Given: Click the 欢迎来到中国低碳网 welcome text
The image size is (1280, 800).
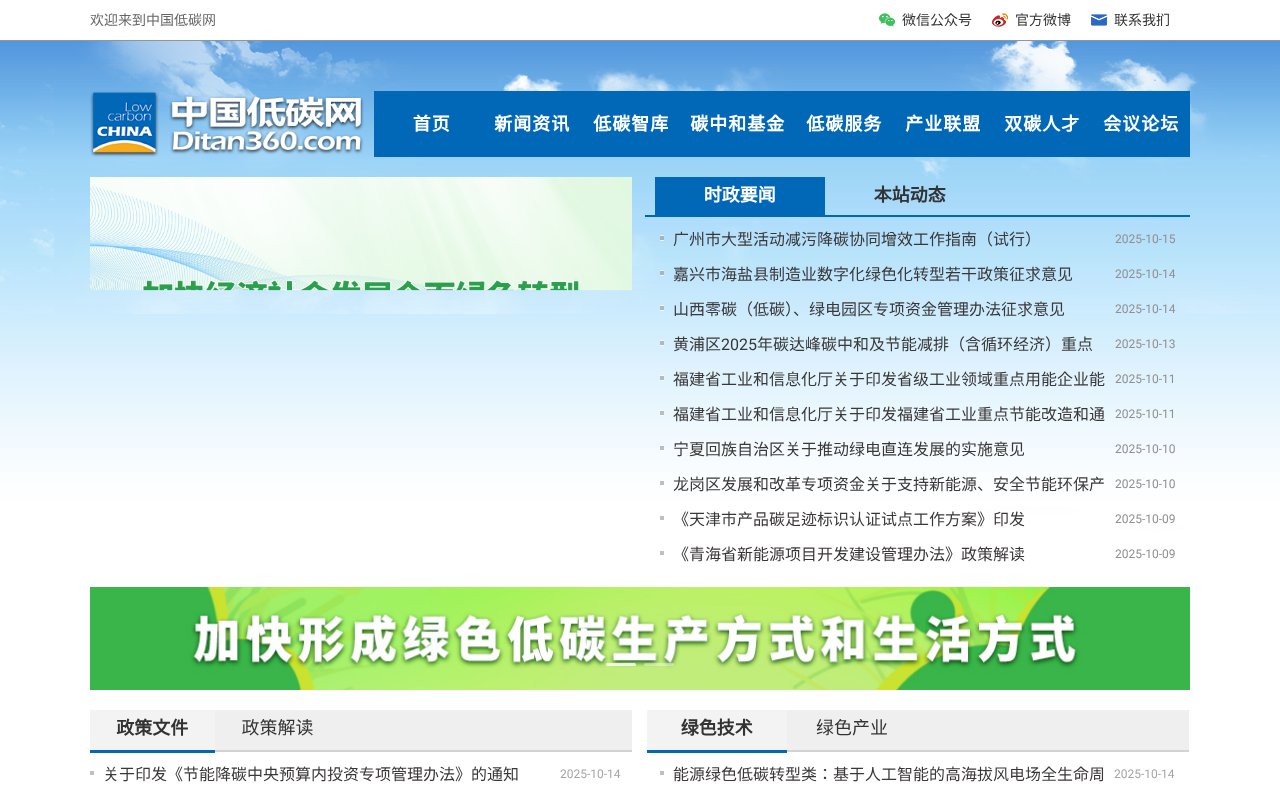Looking at the screenshot, I should pyautogui.click(x=151, y=19).
